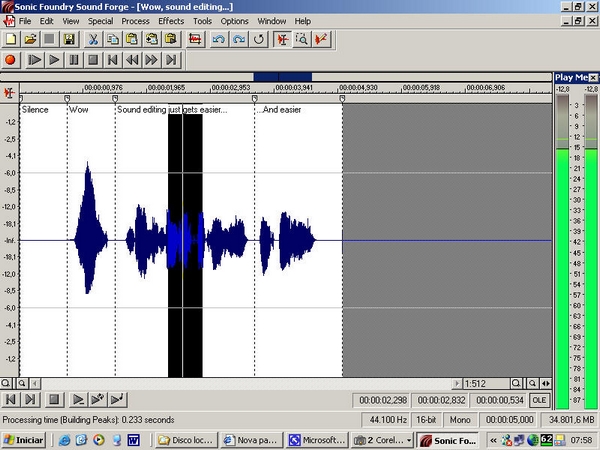This screenshot has width=600, height=450.
Task: Open the Process menu
Action: (135, 21)
